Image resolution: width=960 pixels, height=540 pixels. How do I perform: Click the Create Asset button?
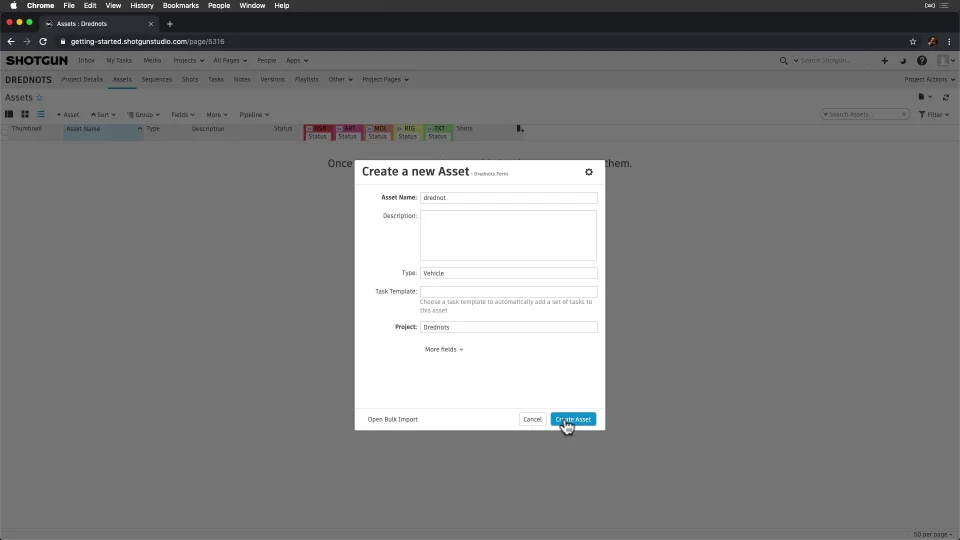click(573, 419)
